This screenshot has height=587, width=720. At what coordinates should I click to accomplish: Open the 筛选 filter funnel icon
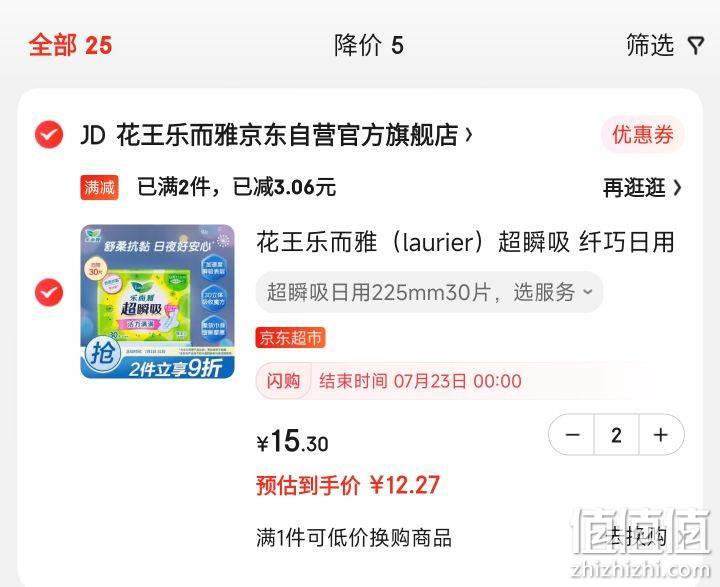(696, 45)
